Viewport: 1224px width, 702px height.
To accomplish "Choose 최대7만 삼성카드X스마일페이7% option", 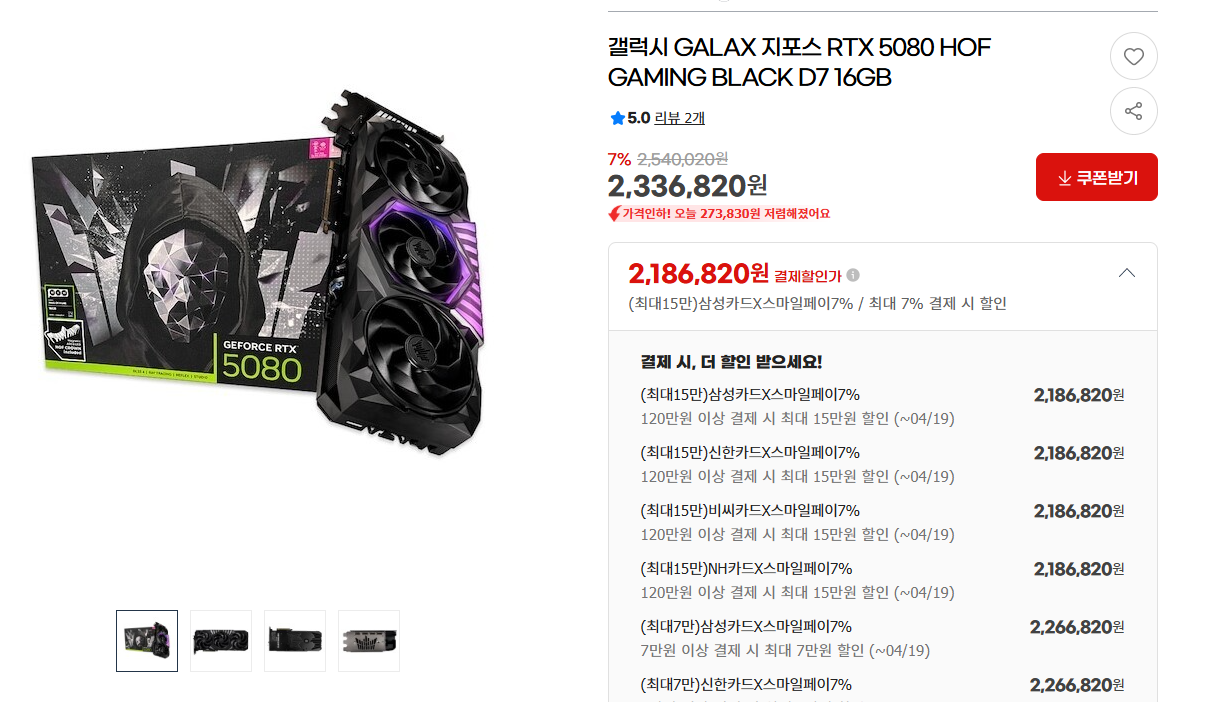I will pyautogui.click(x=883, y=638).
